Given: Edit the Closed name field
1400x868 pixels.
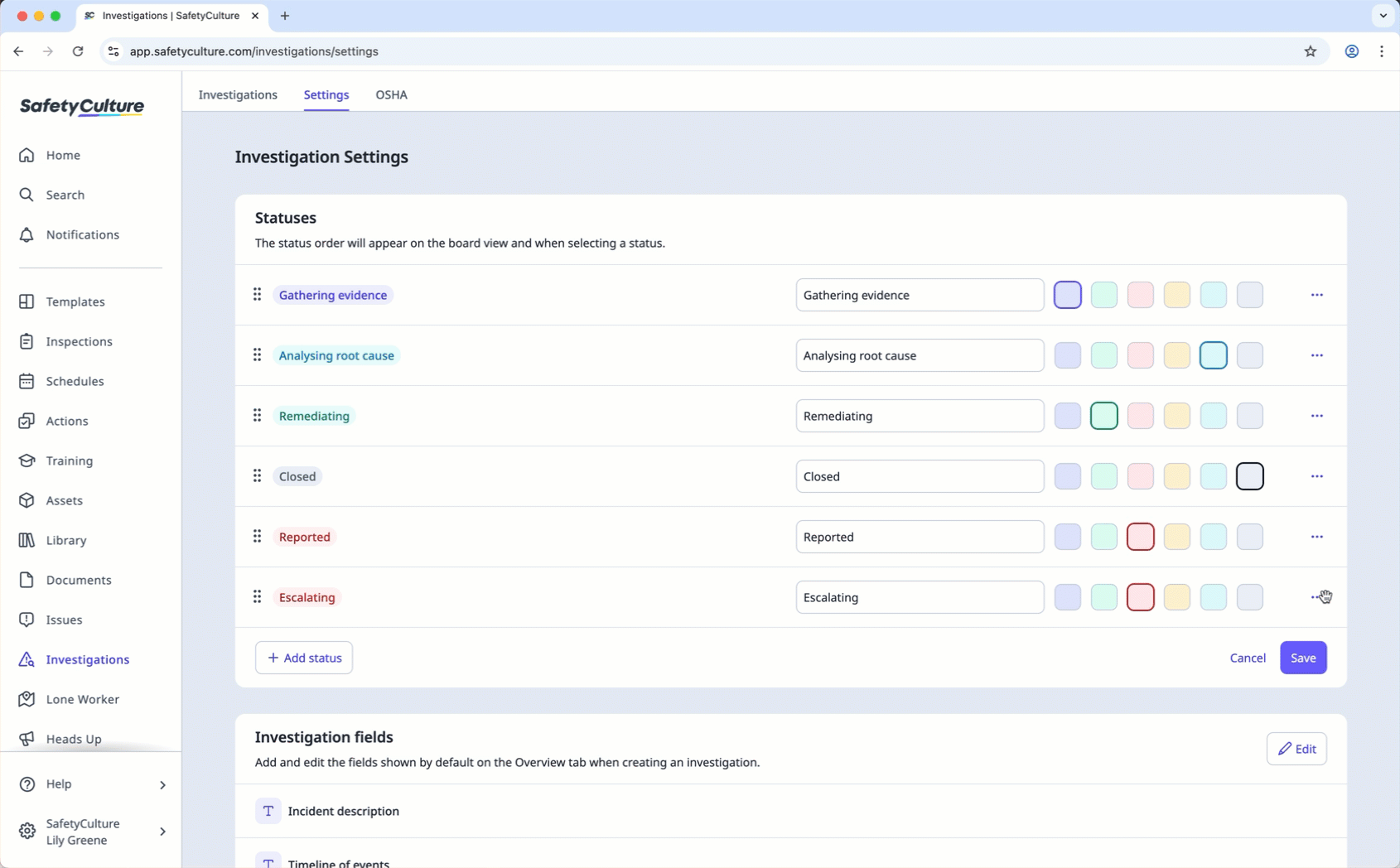Looking at the screenshot, I should point(920,476).
